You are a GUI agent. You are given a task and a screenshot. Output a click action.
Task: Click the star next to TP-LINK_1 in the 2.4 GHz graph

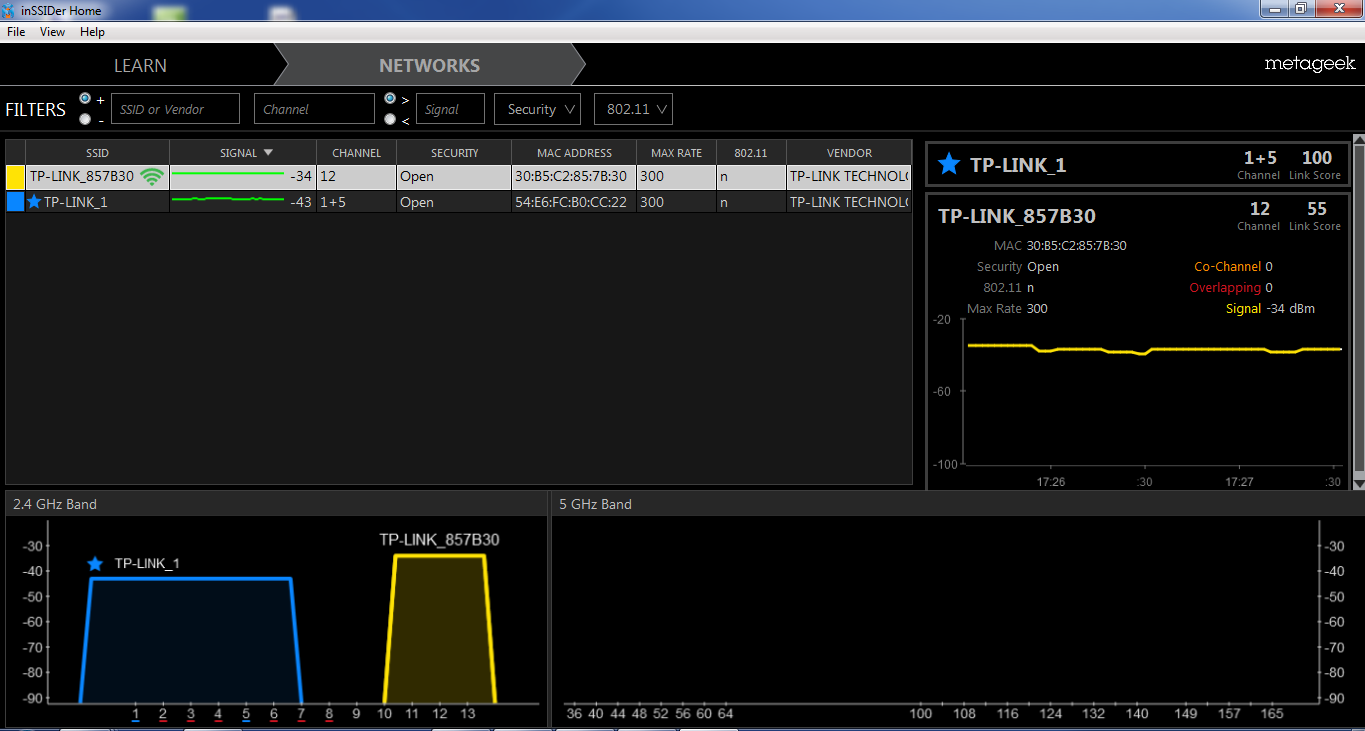(95, 564)
